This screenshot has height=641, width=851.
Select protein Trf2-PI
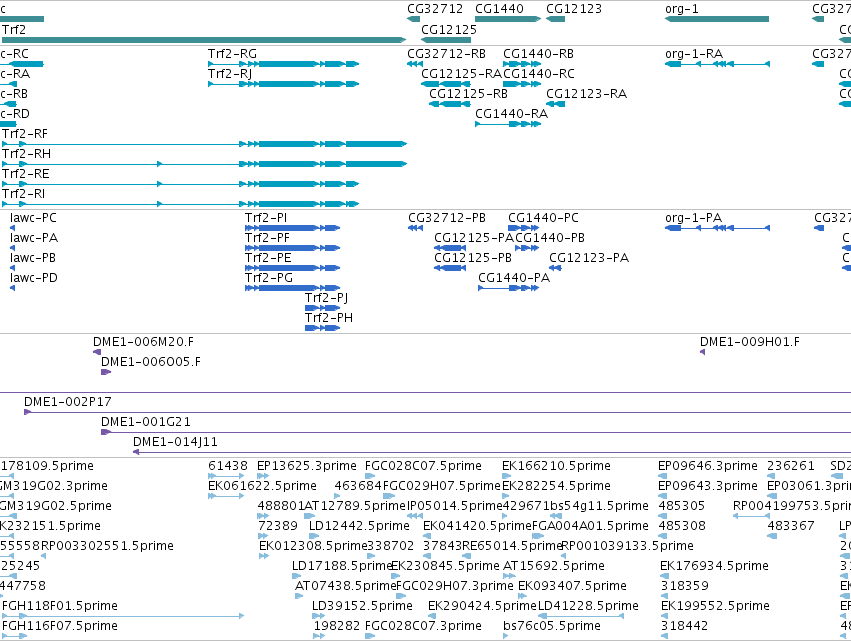(x=293, y=228)
